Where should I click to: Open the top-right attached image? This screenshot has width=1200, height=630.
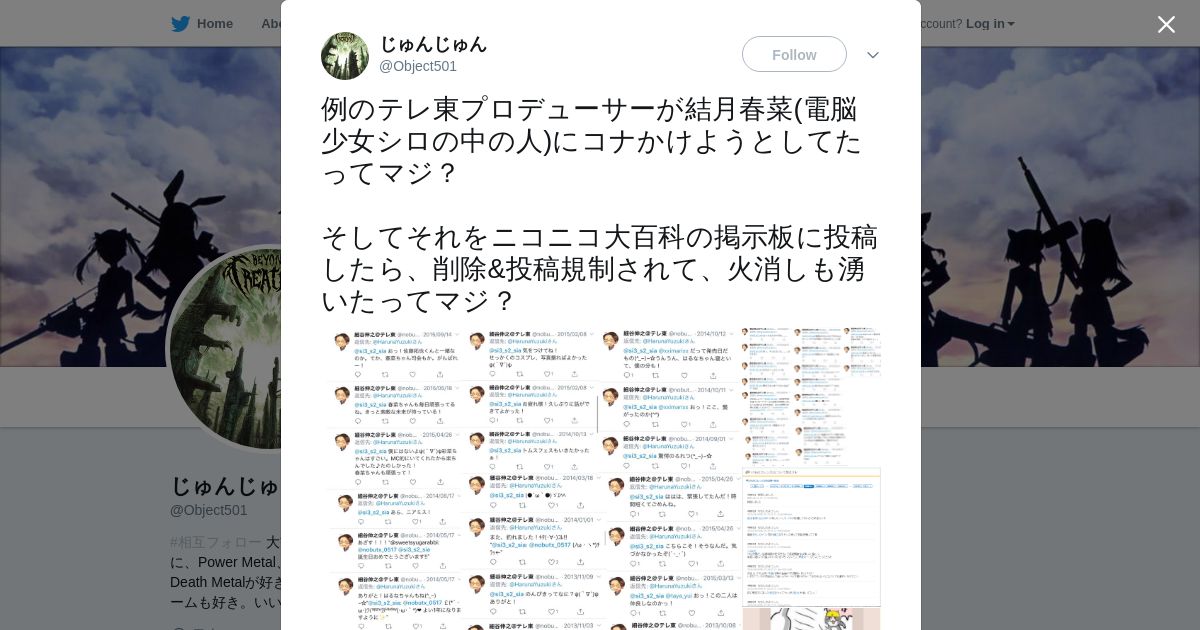(x=812, y=396)
